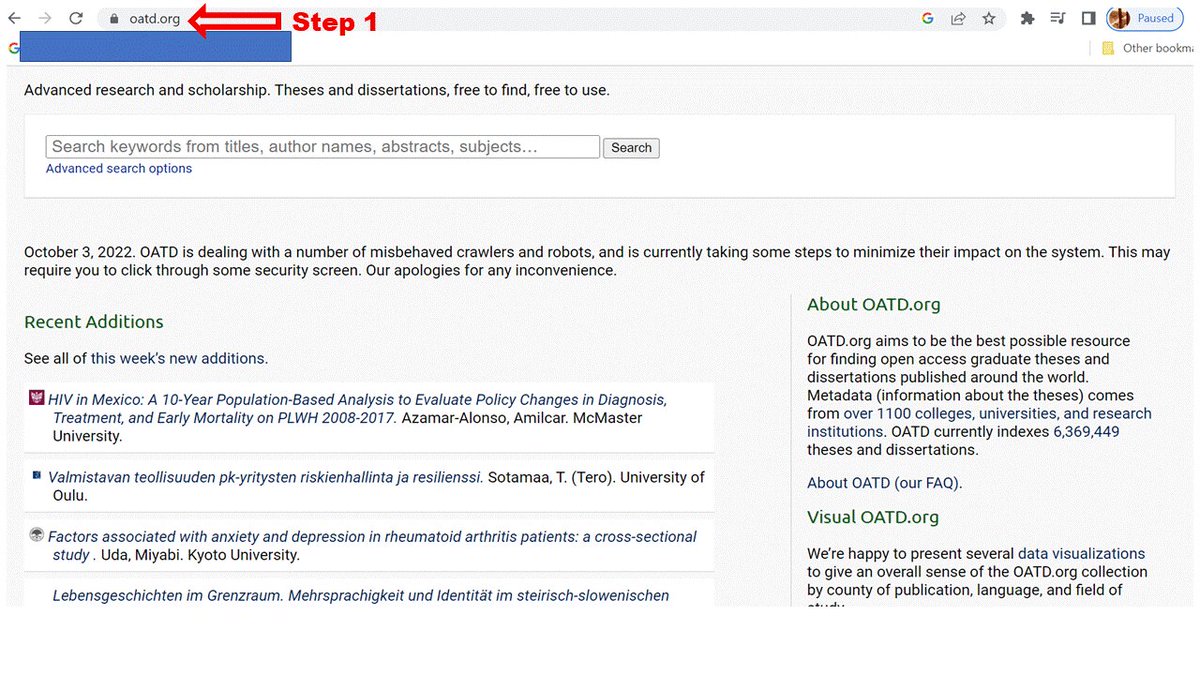Screen dimensions: 1200x675
Task: Click inside the search keywords field
Action: tap(322, 146)
